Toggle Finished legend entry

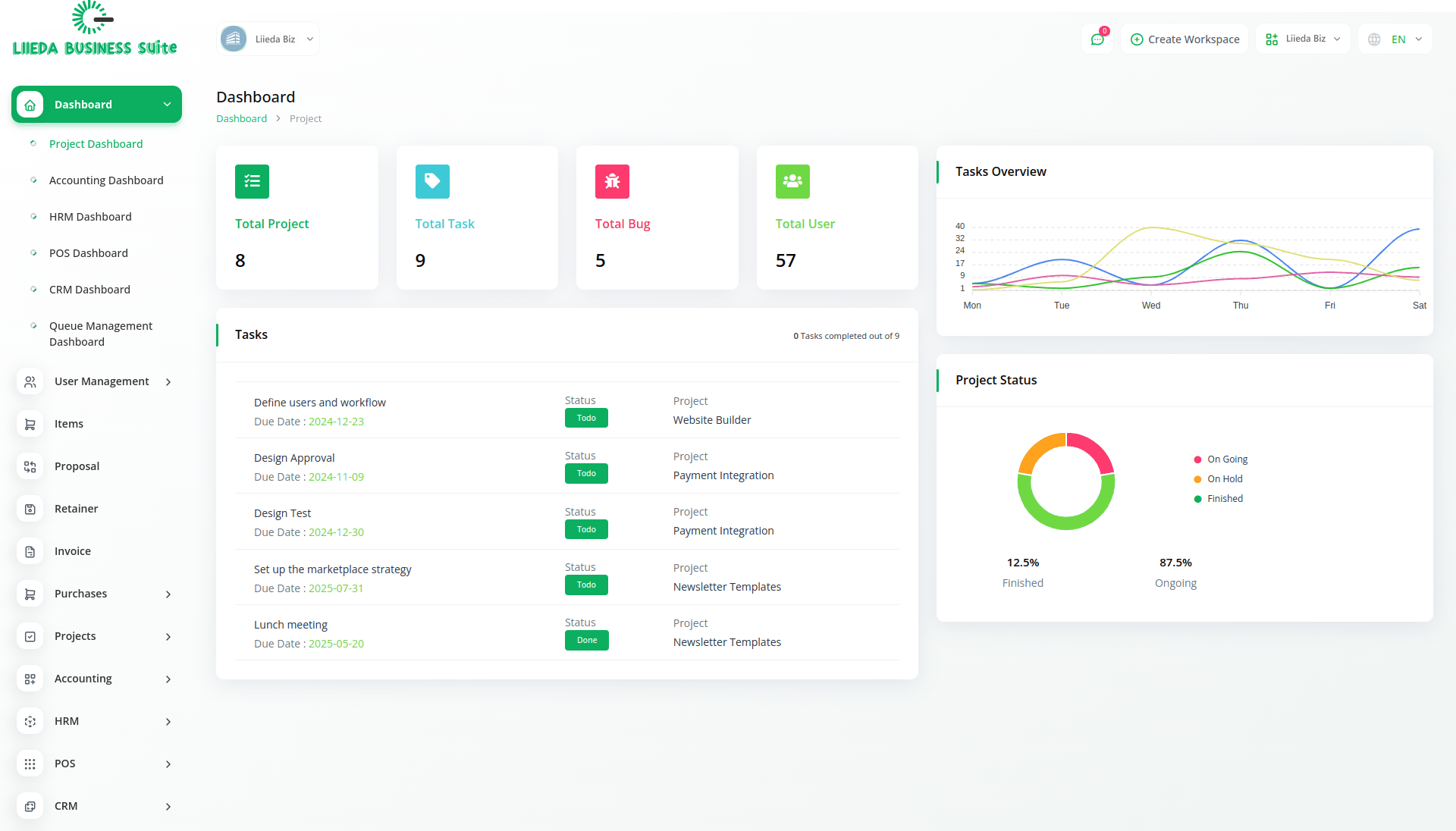(x=1224, y=499)
